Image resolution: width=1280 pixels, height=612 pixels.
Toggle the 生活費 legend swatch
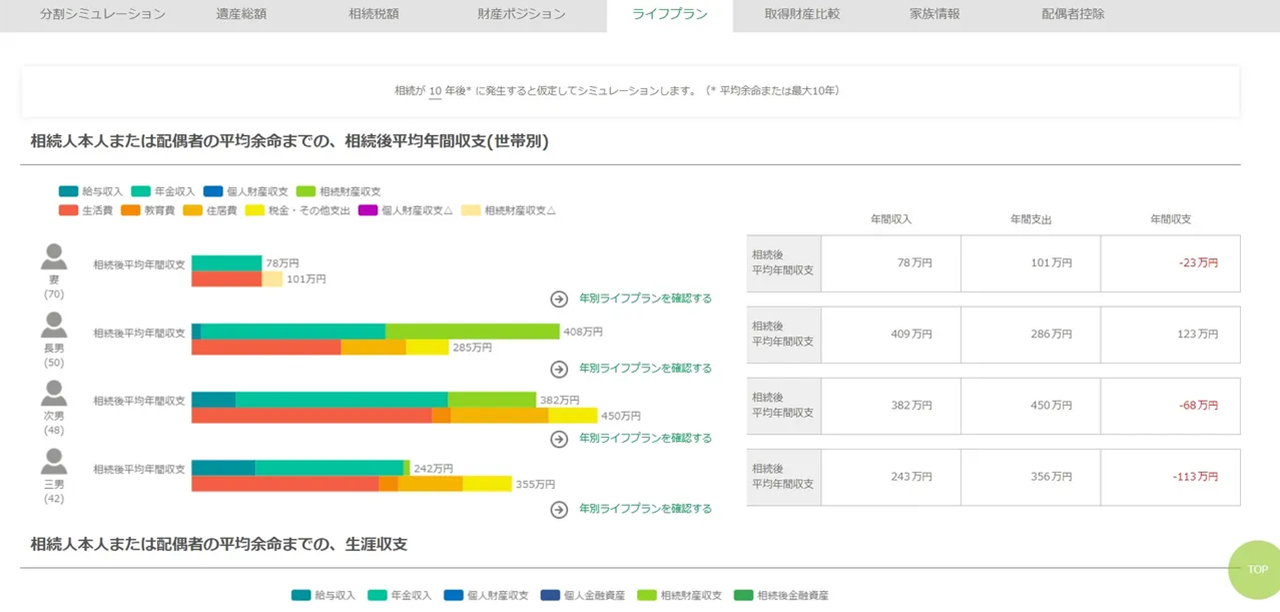pos(68,211)
